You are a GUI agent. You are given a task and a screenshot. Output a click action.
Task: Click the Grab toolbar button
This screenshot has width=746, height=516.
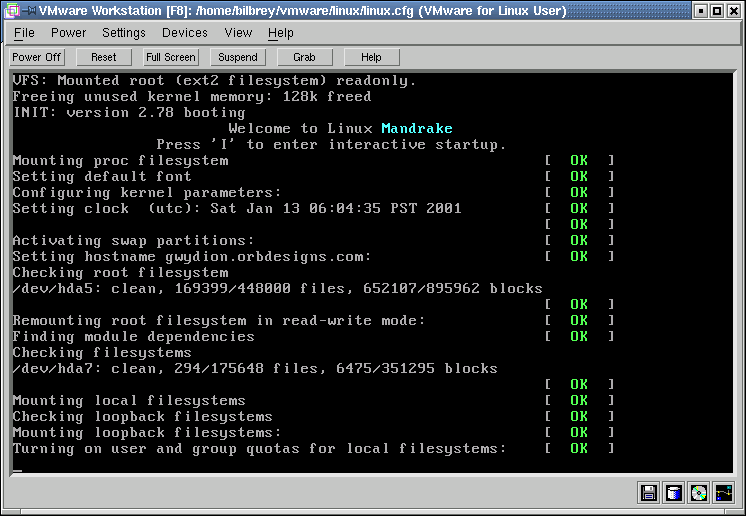coord(304,58)
